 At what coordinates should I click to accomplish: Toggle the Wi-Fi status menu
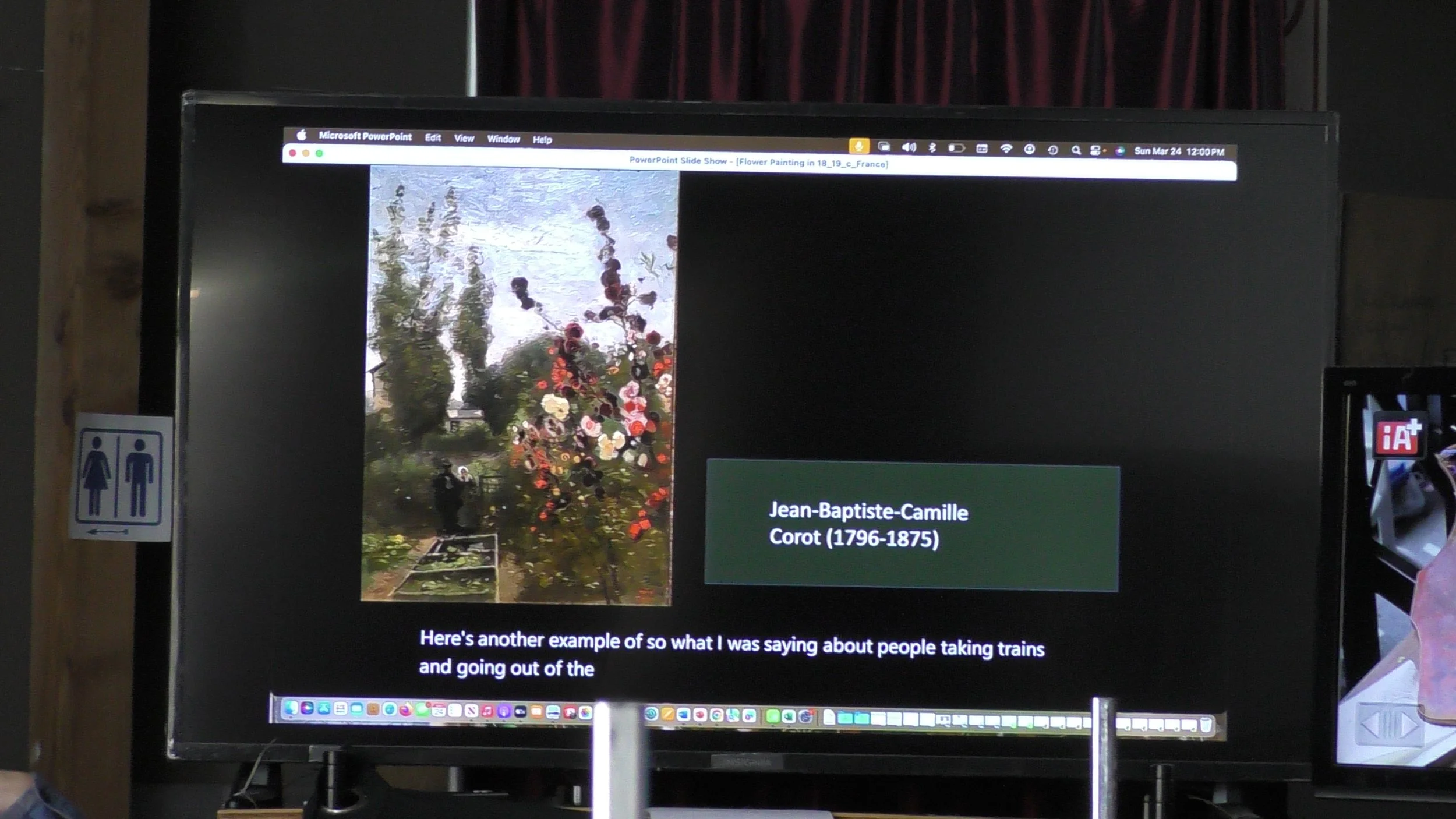pyautogui.click(x=1006, y=149)
